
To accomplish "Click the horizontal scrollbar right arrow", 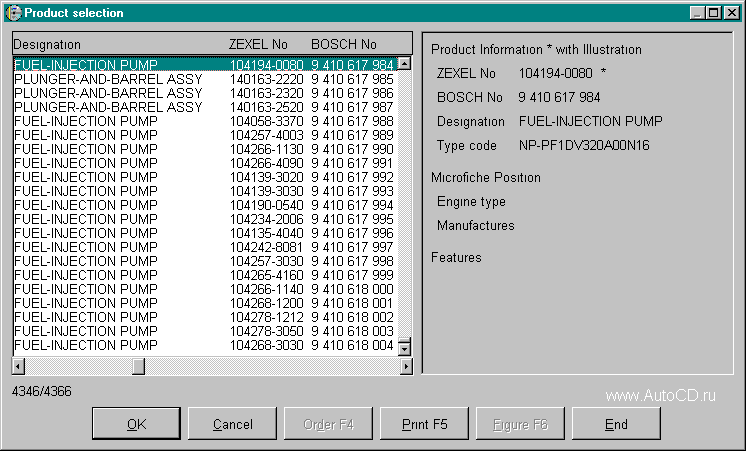I will click(406, 366).
